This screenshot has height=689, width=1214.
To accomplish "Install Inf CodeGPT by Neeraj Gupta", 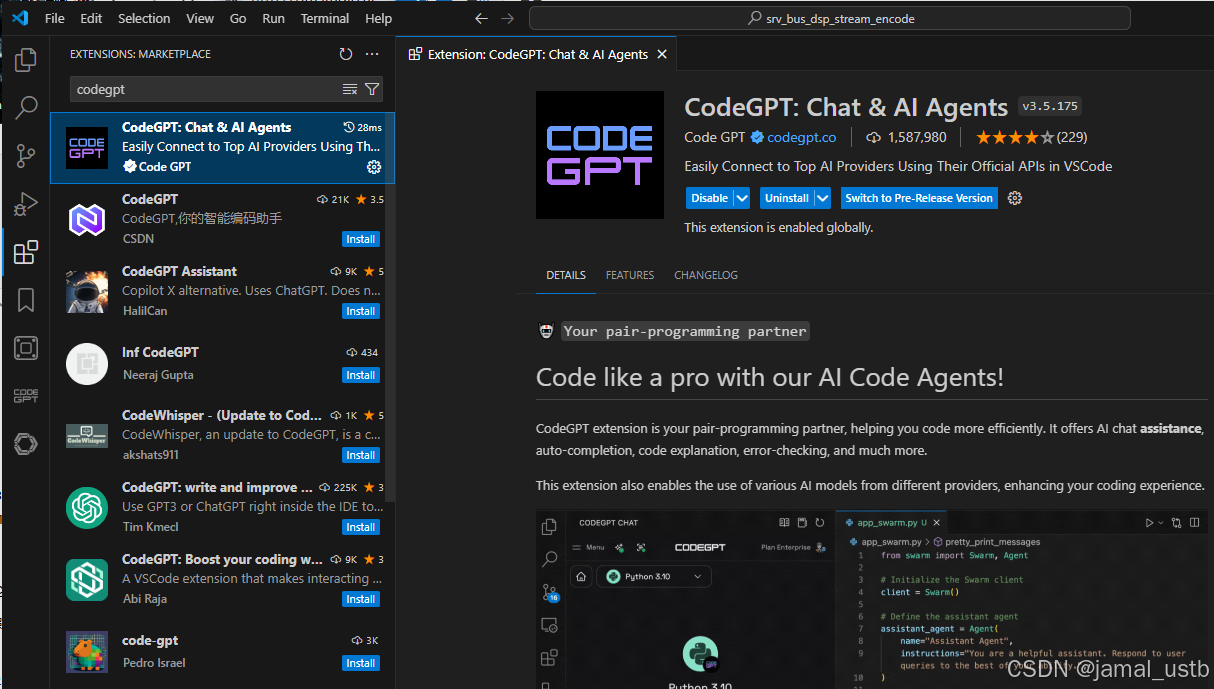I will pos(360,375).
